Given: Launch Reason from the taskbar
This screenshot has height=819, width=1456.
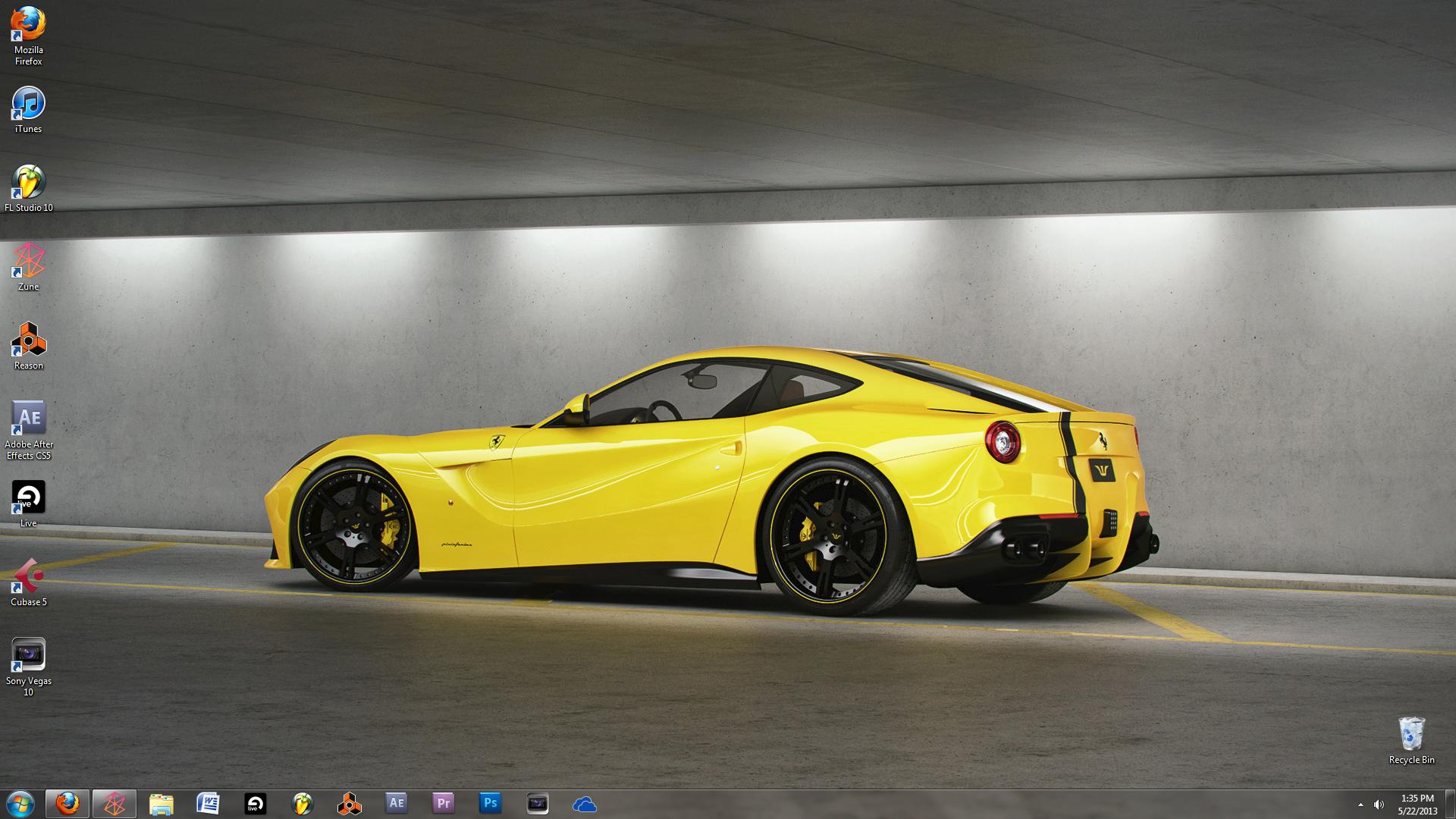Looking at the screenshot, I should click(x=350, y=803).
